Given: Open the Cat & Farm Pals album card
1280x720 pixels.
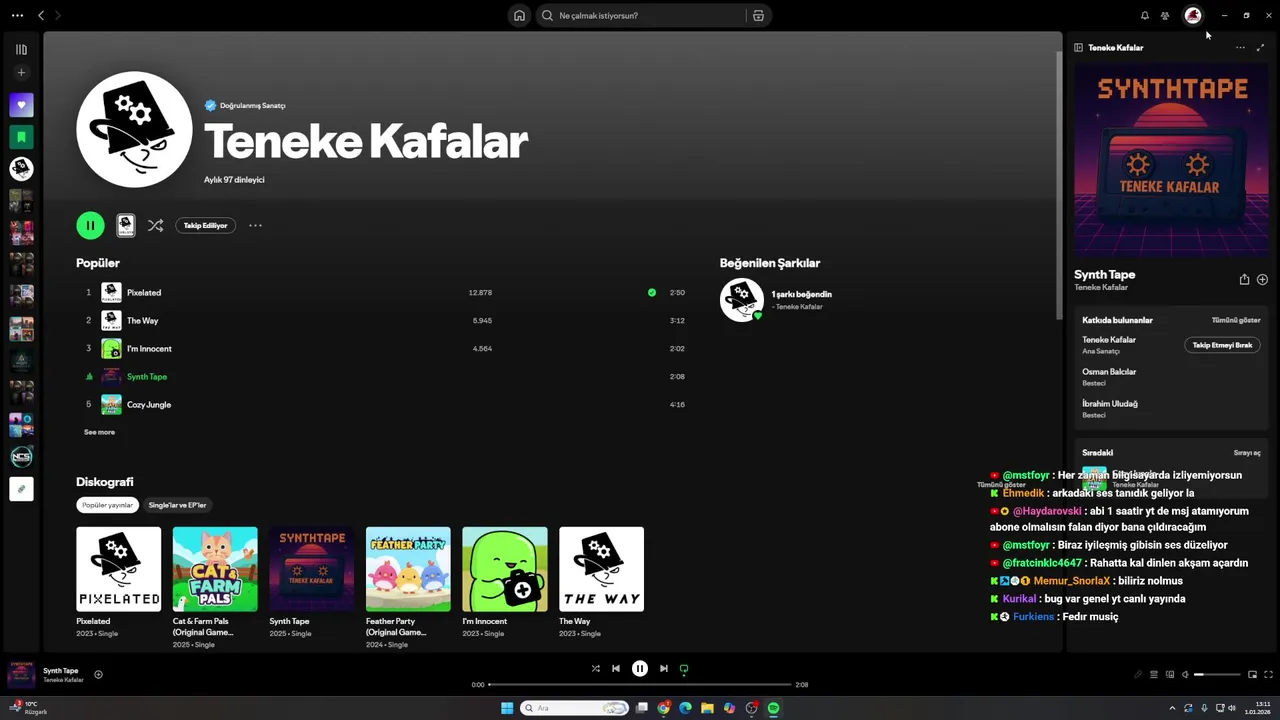Looking at the screenshot, I should click(215, 587).
